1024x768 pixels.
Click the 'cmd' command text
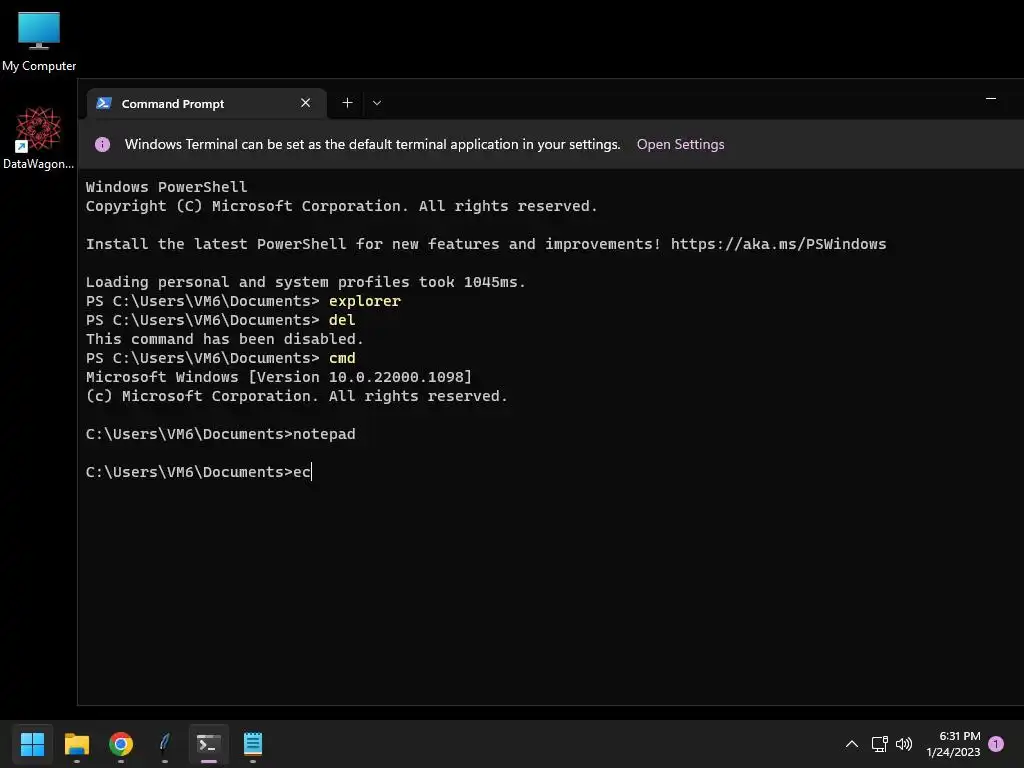pos(342,358)
